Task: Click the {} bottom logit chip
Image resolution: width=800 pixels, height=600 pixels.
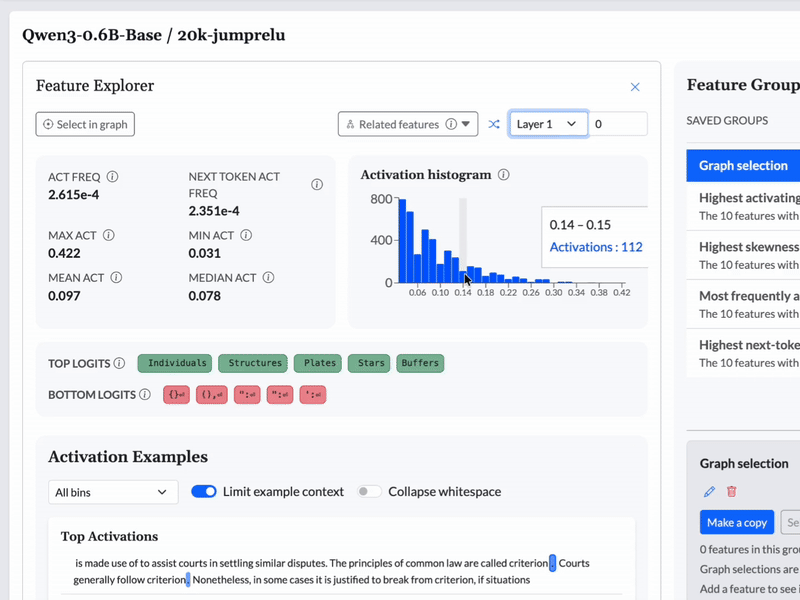Action: [x=177, y=394]
